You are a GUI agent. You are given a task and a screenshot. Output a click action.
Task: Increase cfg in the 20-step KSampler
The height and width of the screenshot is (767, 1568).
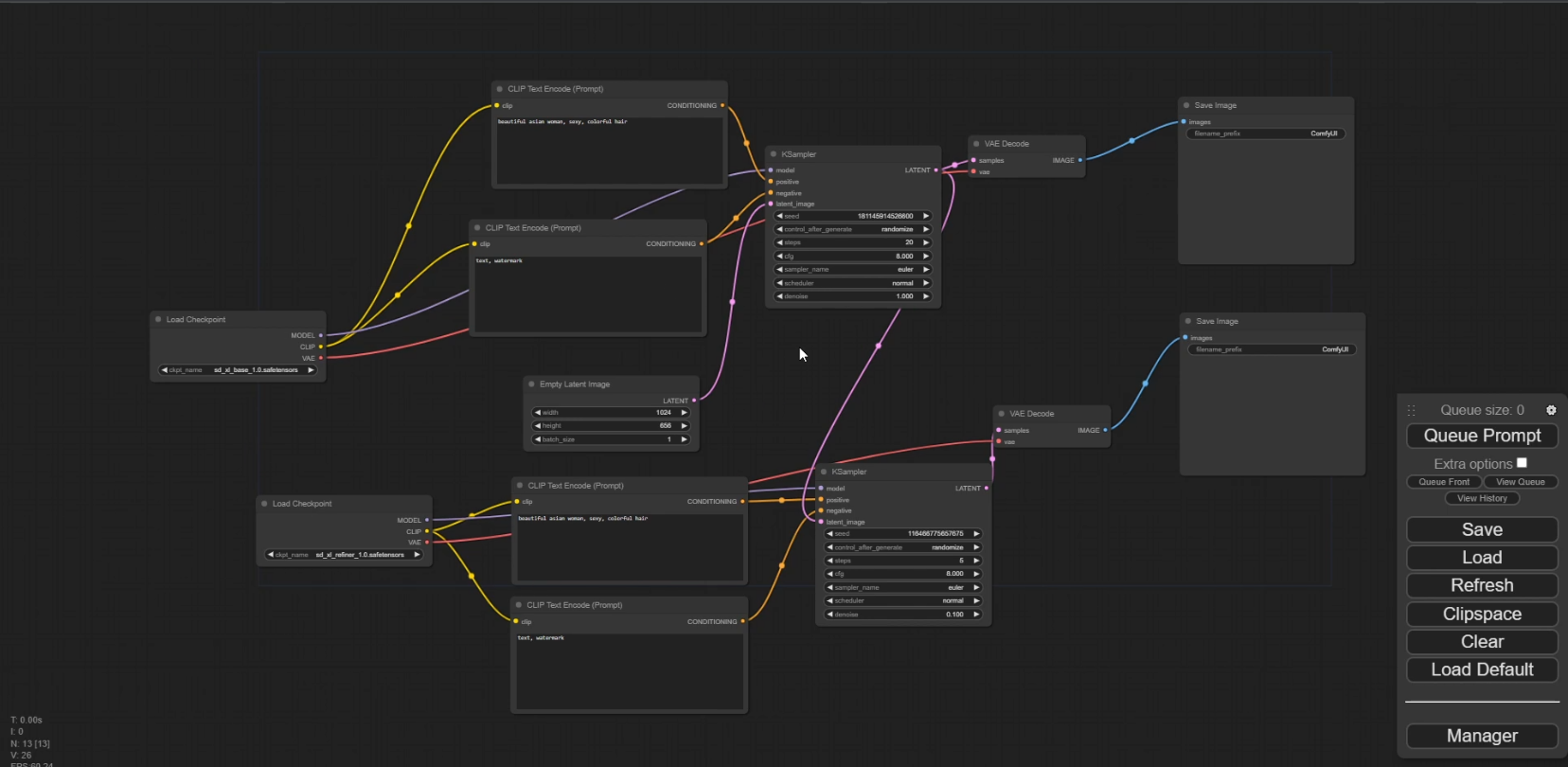[926, 256]
